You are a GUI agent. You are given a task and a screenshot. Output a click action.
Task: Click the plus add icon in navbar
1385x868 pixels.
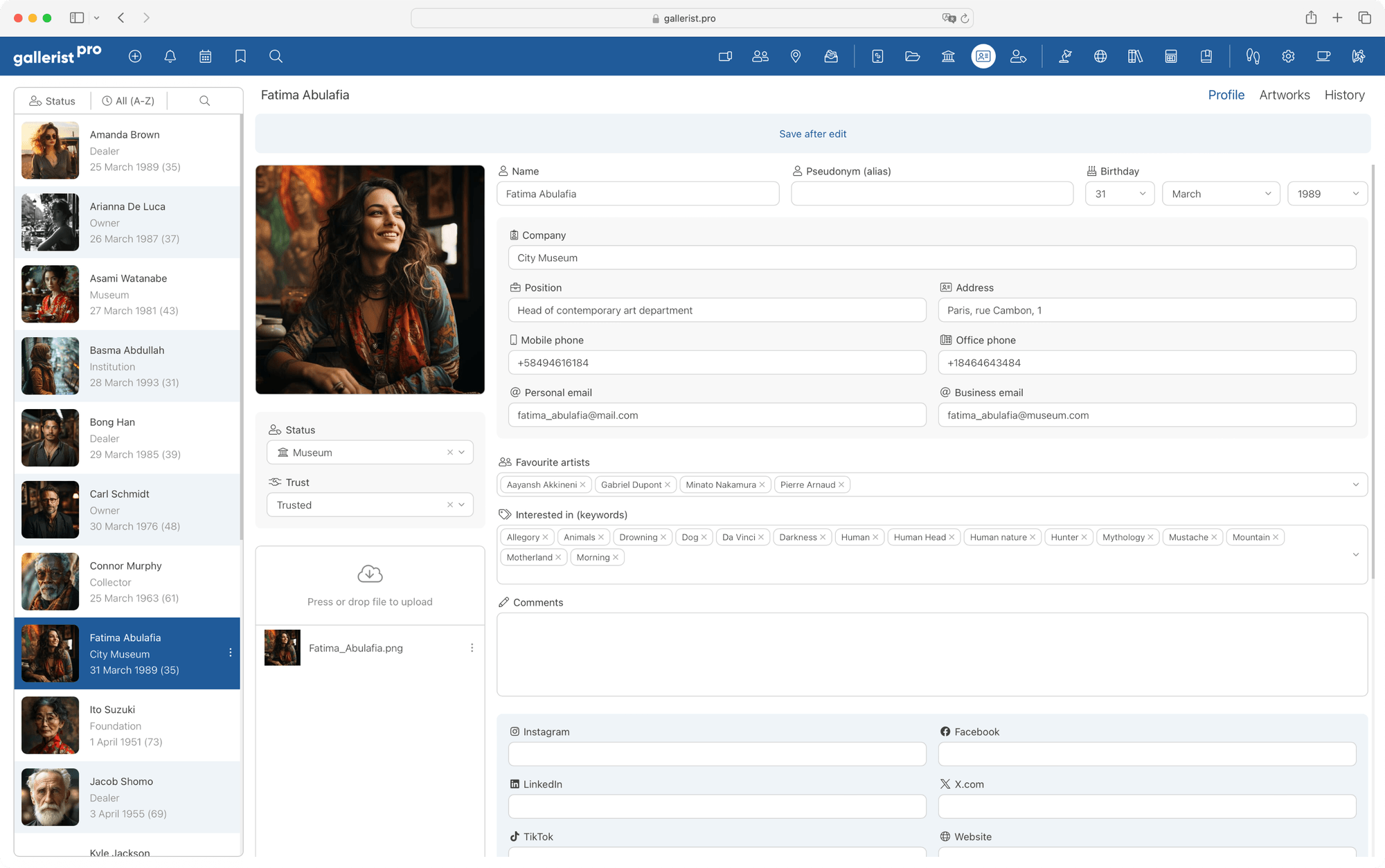[135, 56]
